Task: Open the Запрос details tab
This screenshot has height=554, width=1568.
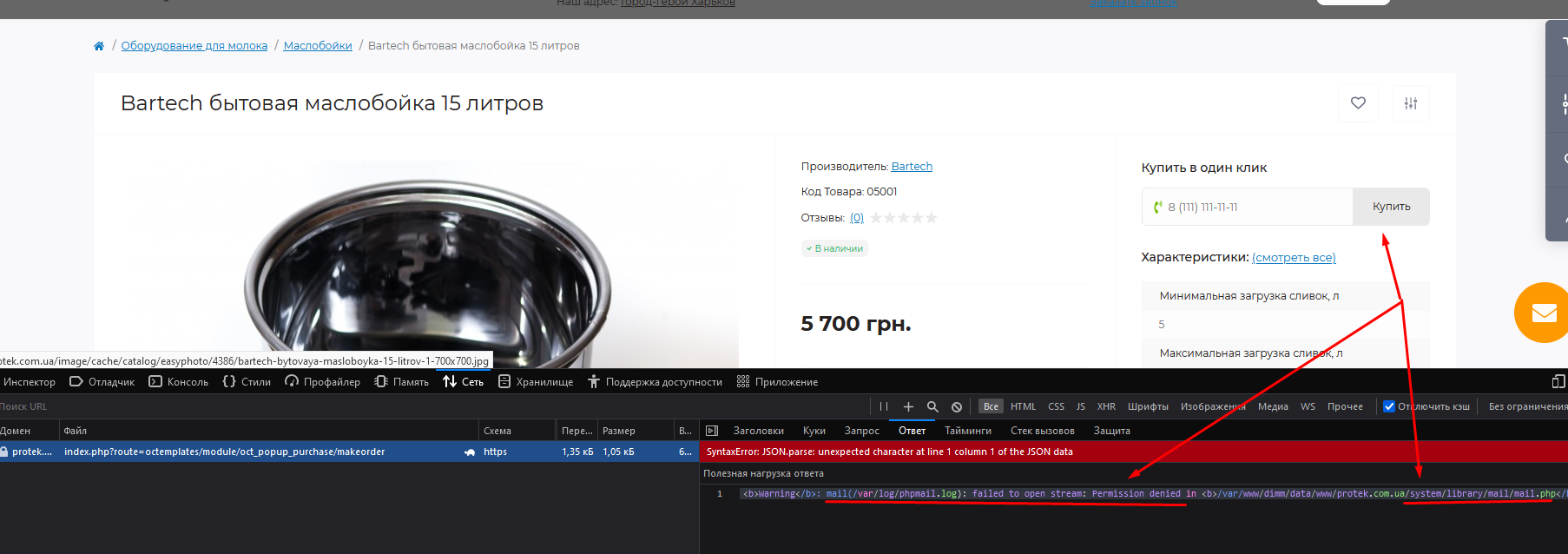Action: (862, 431)
